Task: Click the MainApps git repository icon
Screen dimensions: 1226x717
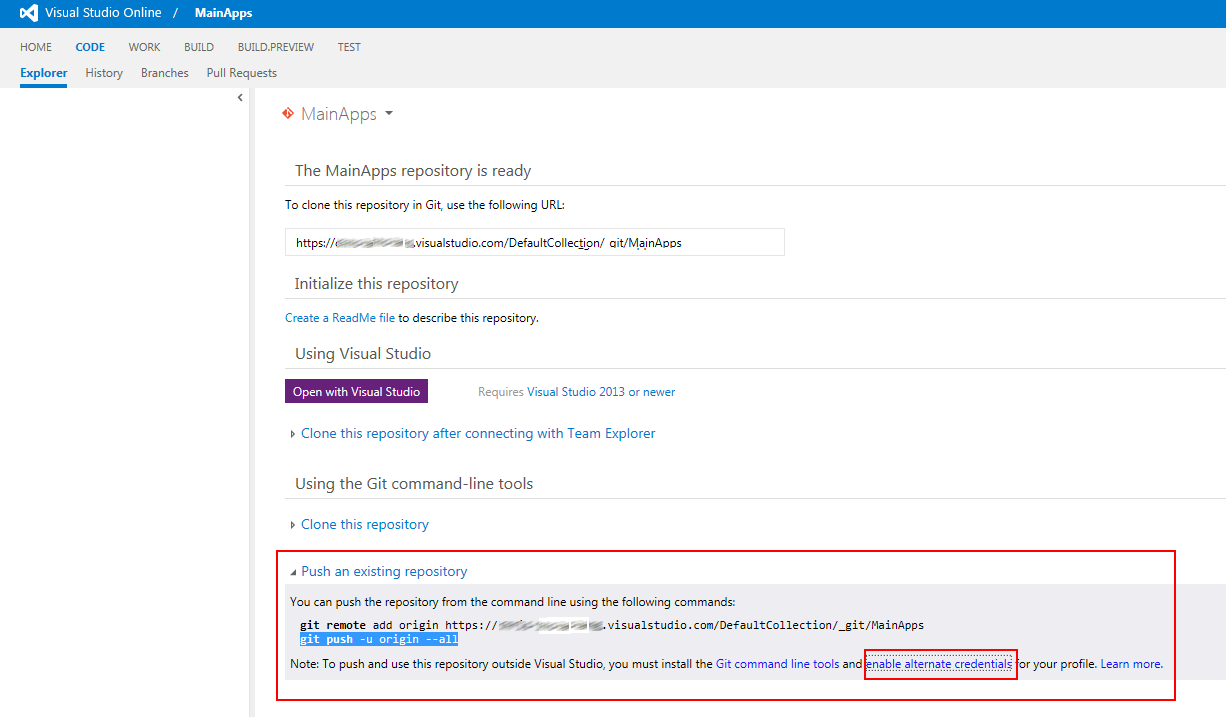Action: click(288, 114)
